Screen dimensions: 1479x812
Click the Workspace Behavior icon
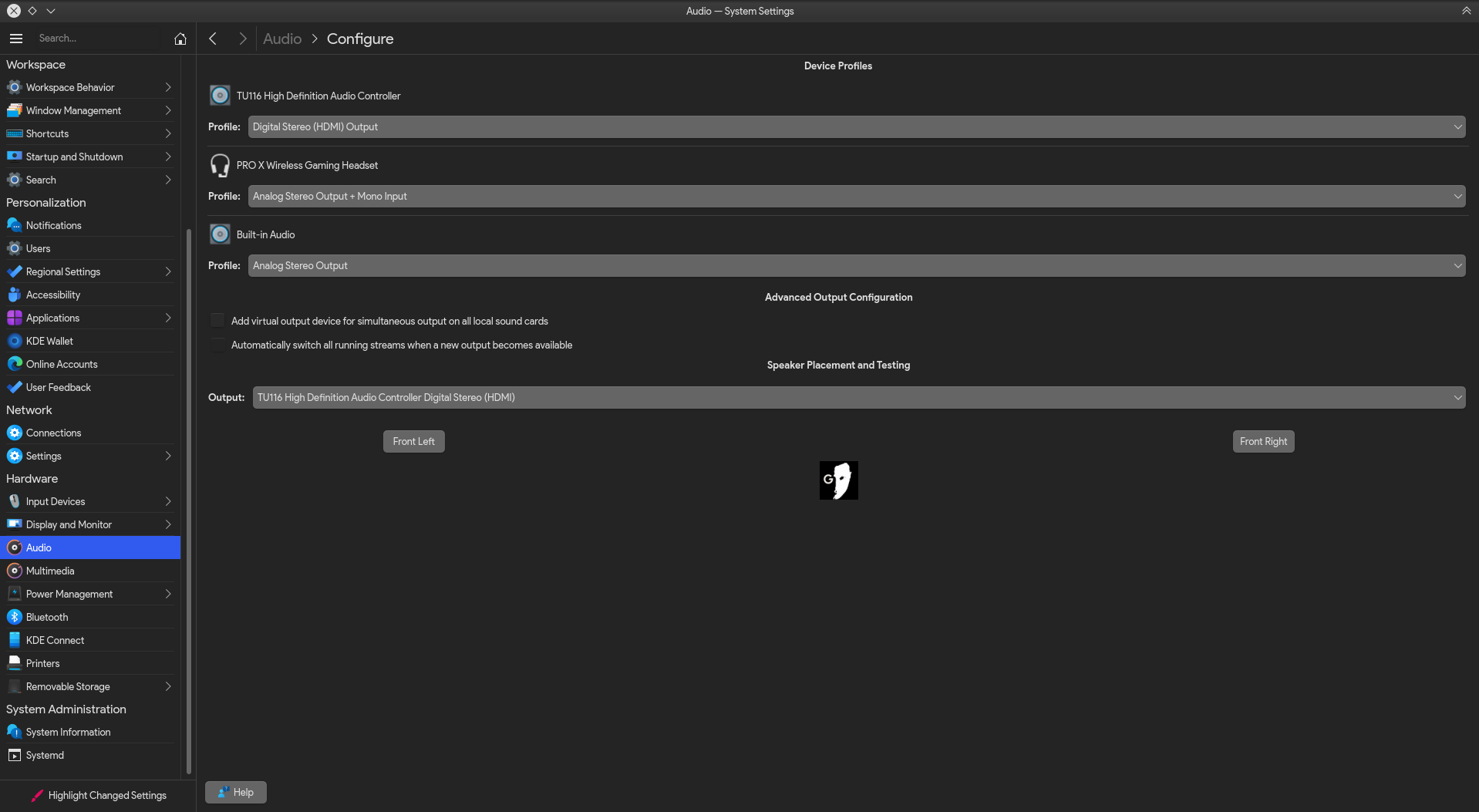[x=14, y=87]
